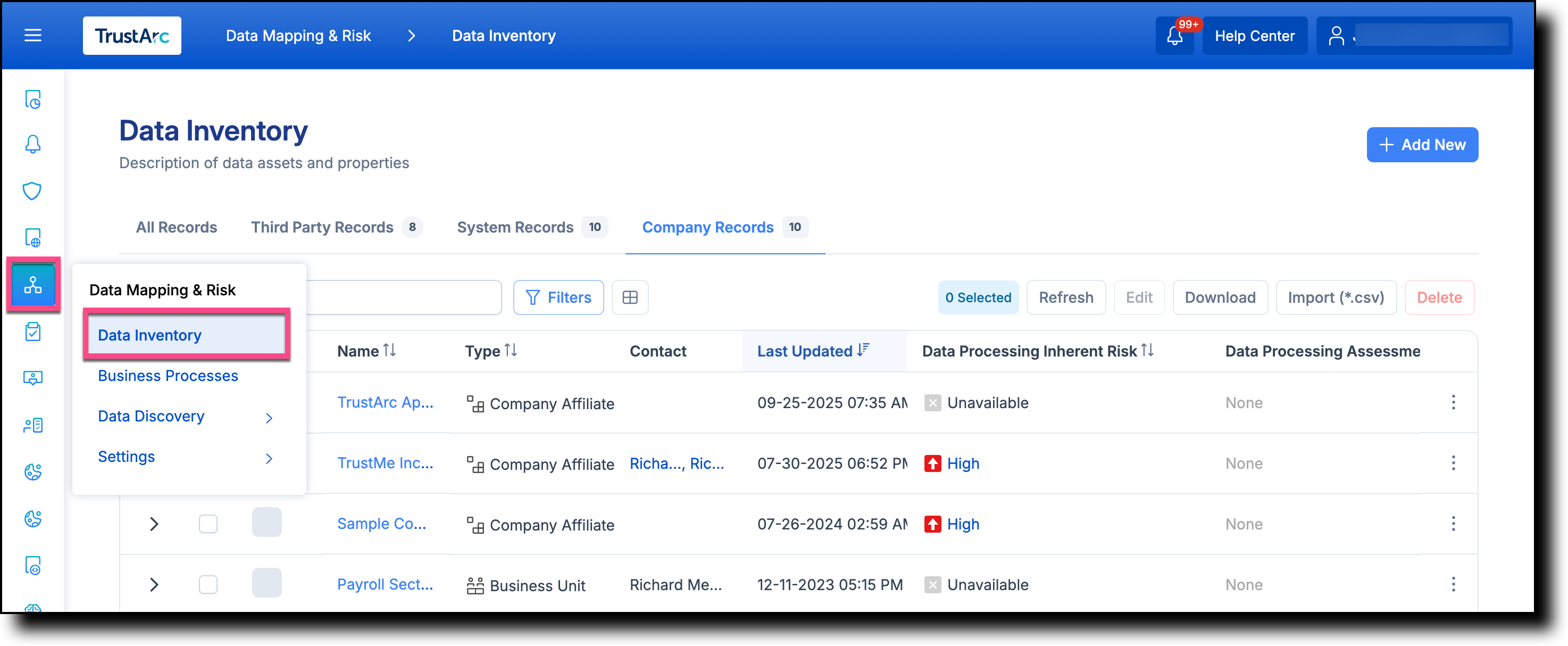Open the Filters button
The image size is (1568, 646).
pos(558,298)
